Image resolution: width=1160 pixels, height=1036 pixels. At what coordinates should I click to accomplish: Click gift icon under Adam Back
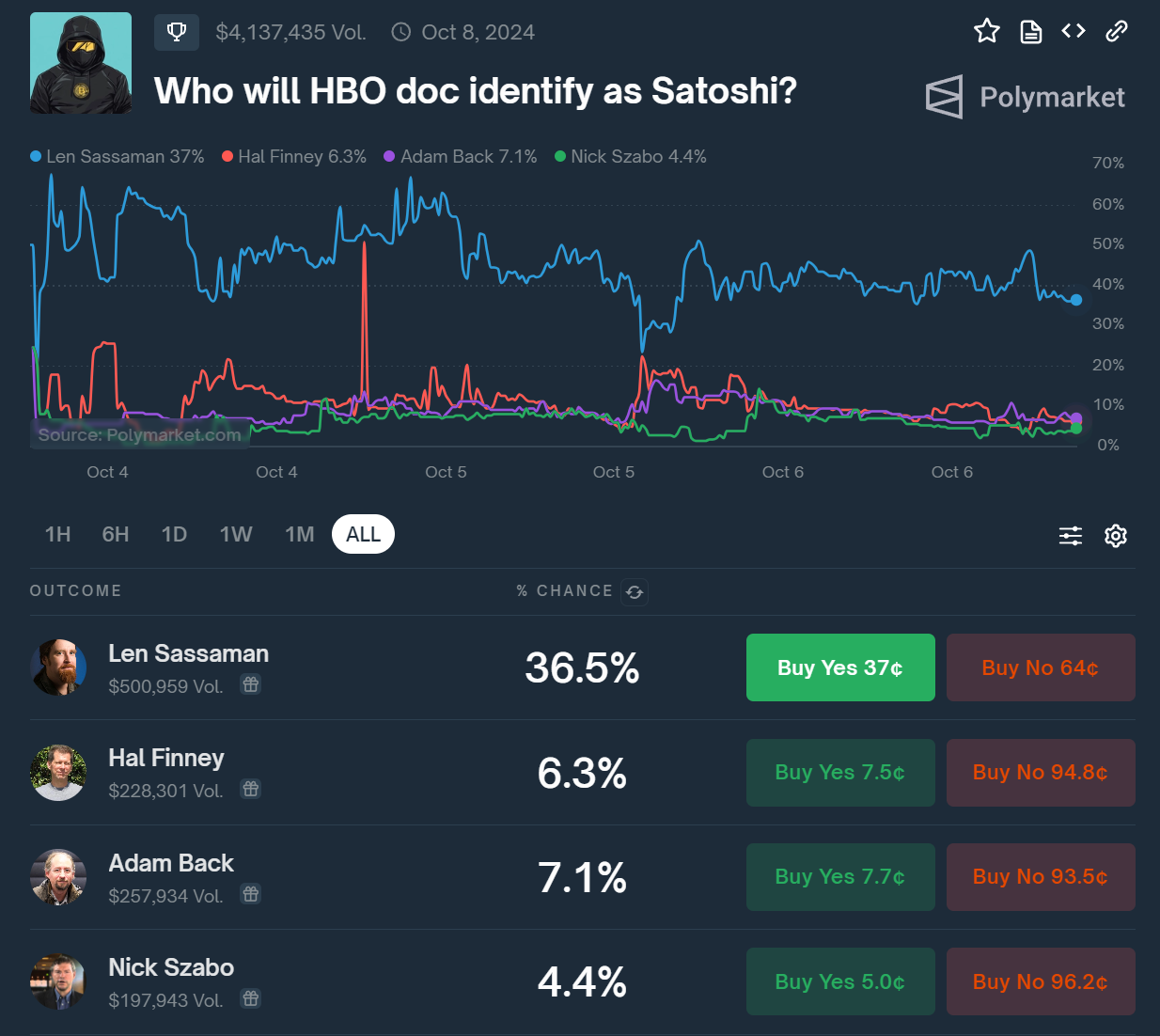[x=250, y=893]
